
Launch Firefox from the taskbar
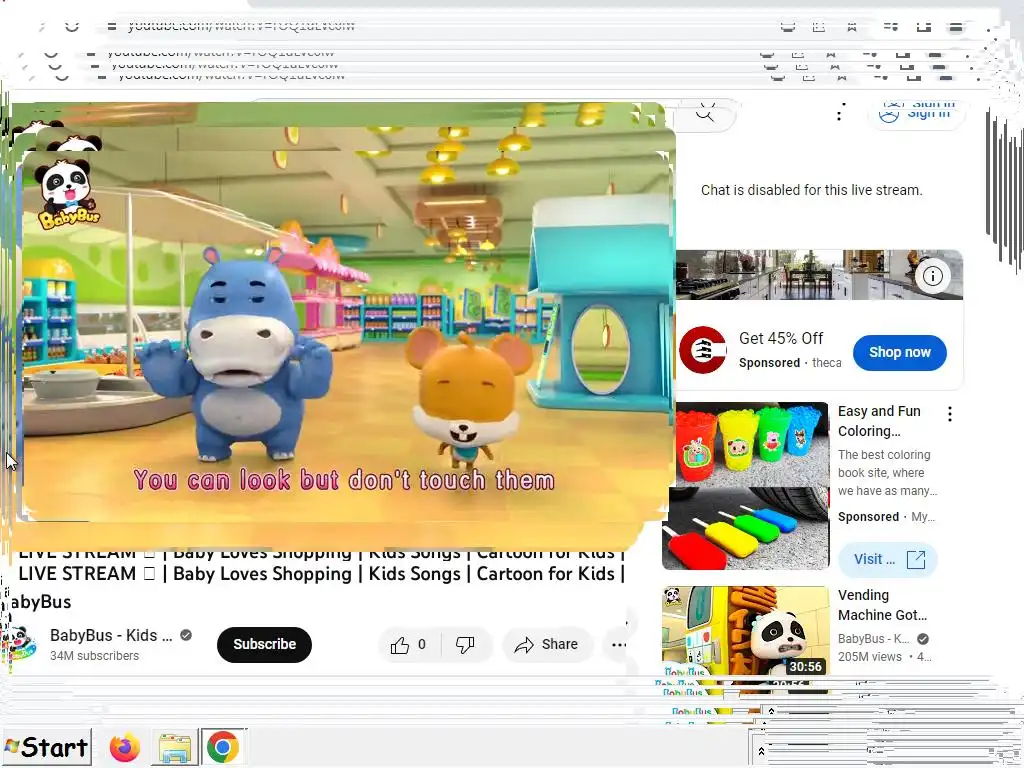point(125,748)
